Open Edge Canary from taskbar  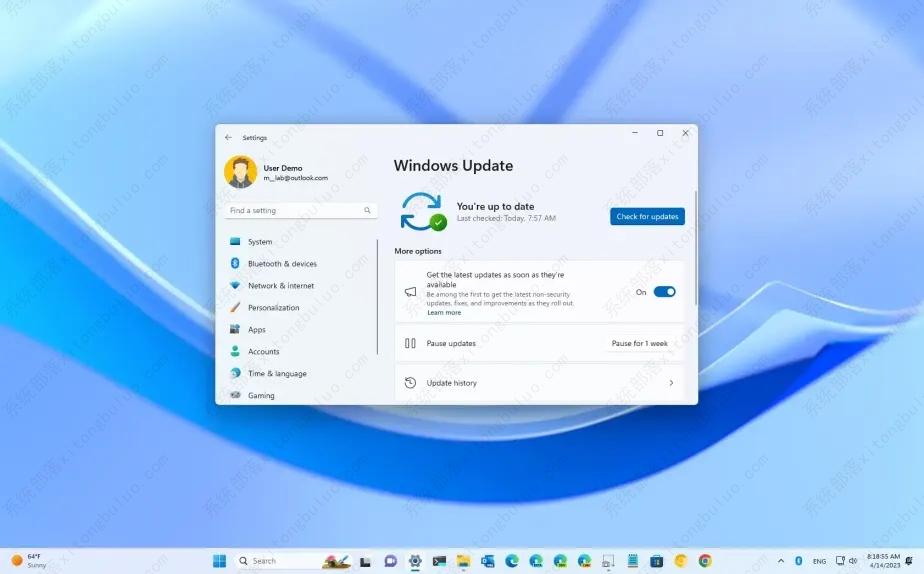pos(584,560)
